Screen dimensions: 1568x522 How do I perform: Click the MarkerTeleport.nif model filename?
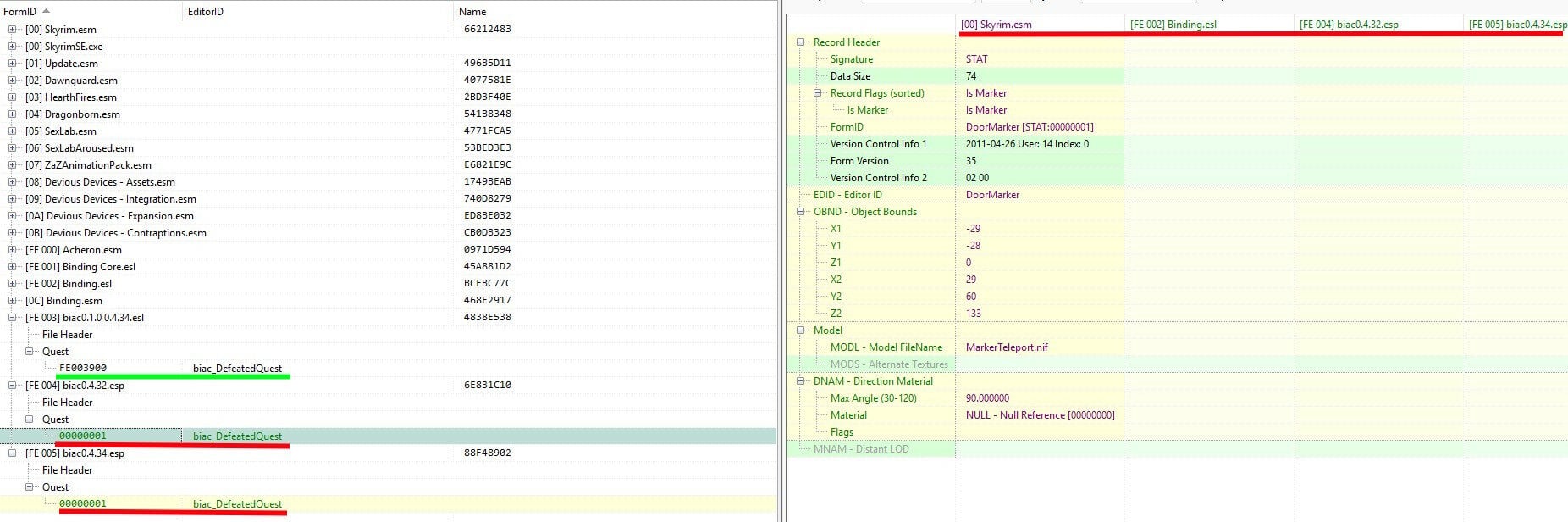[1007, 347]
